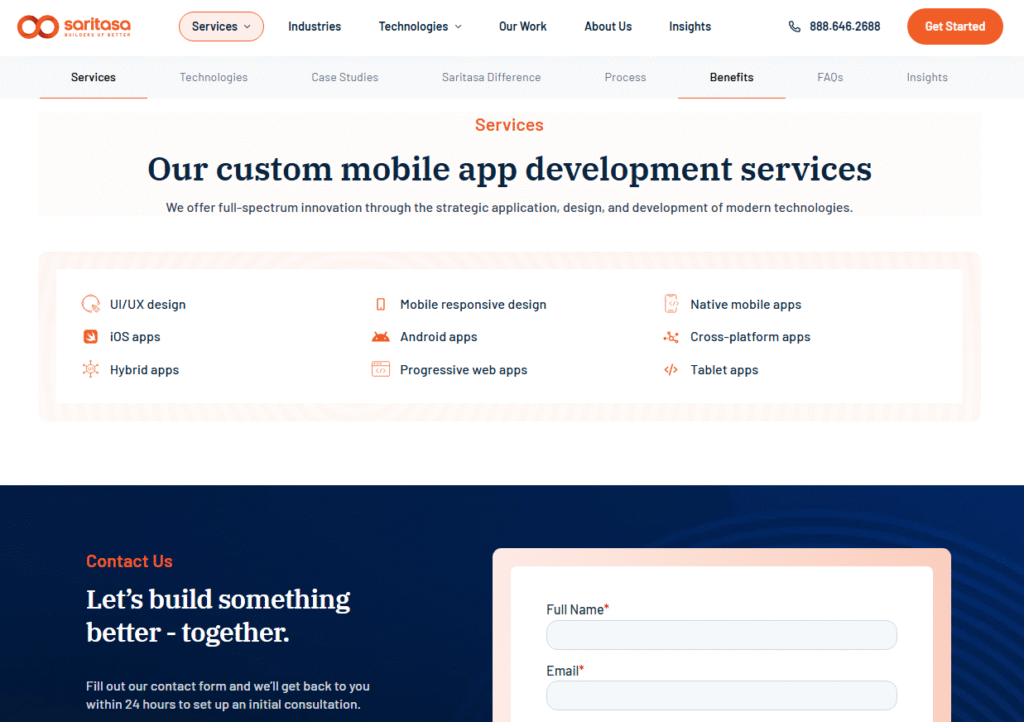Click the Cross-platform apps text
This screenshot has height=722, width=1024.
pos(750,337)
